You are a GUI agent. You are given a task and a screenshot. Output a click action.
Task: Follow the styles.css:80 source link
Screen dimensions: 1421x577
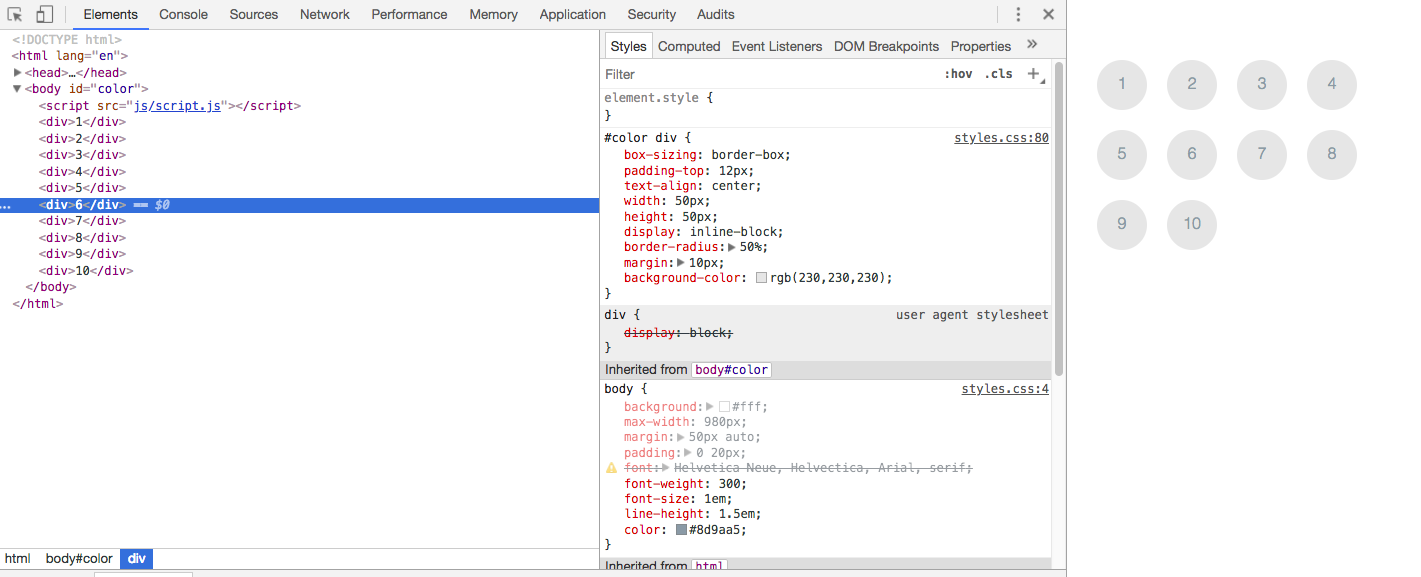[x=1001, y=138]
